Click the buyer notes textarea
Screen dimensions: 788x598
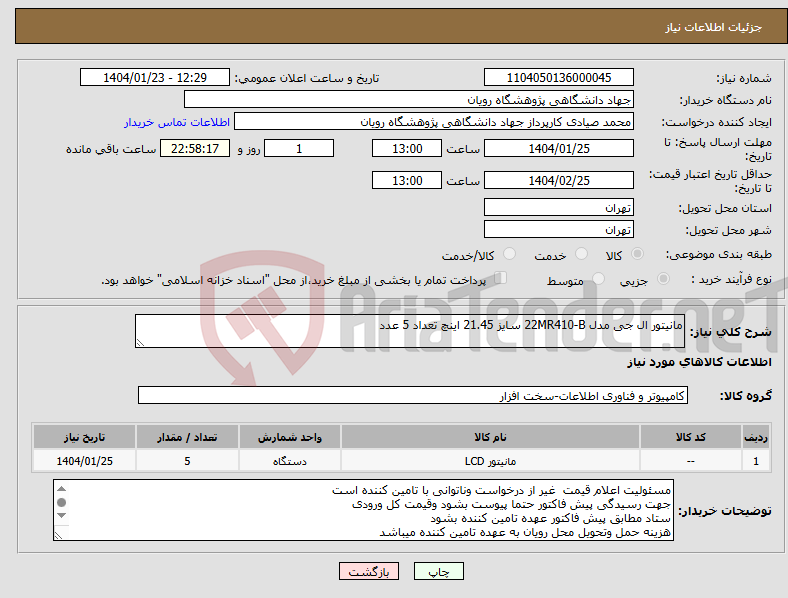363,510
